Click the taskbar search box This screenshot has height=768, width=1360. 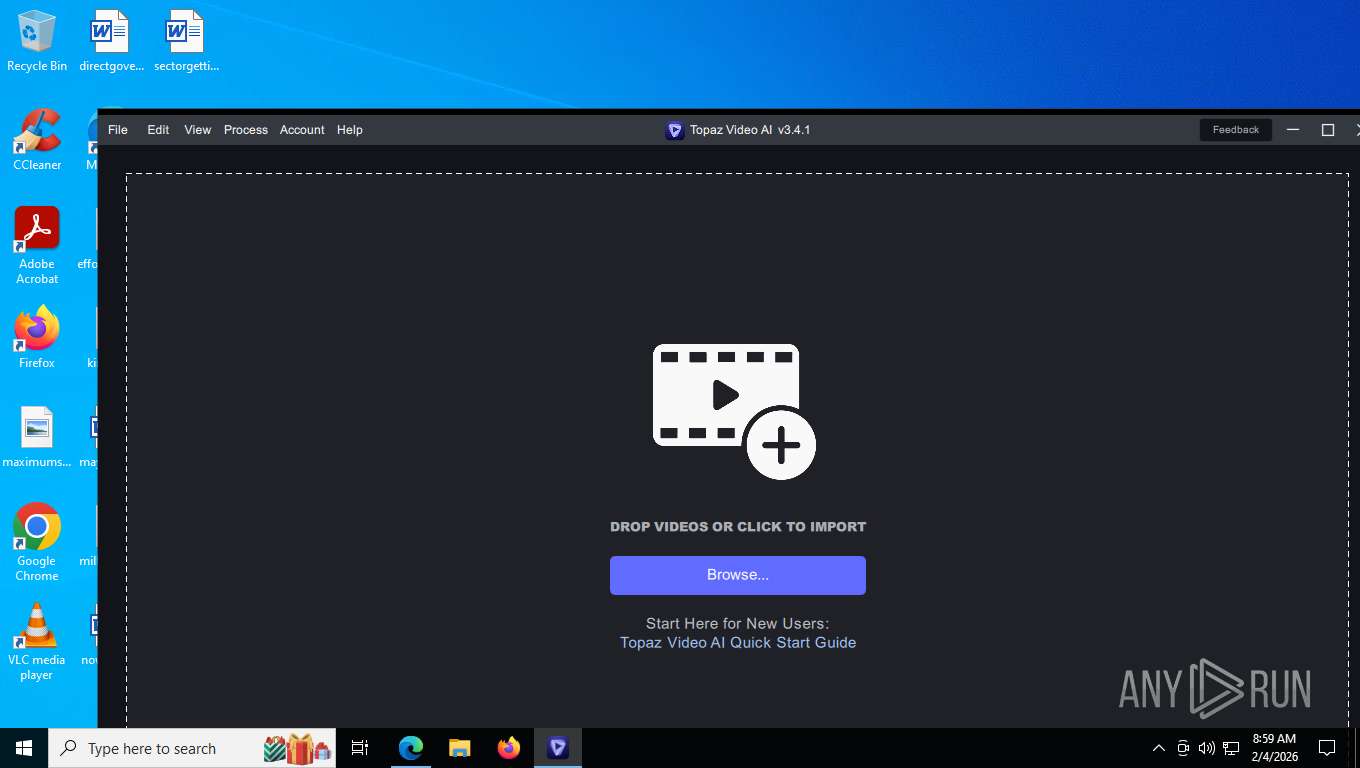pos(192,748)
